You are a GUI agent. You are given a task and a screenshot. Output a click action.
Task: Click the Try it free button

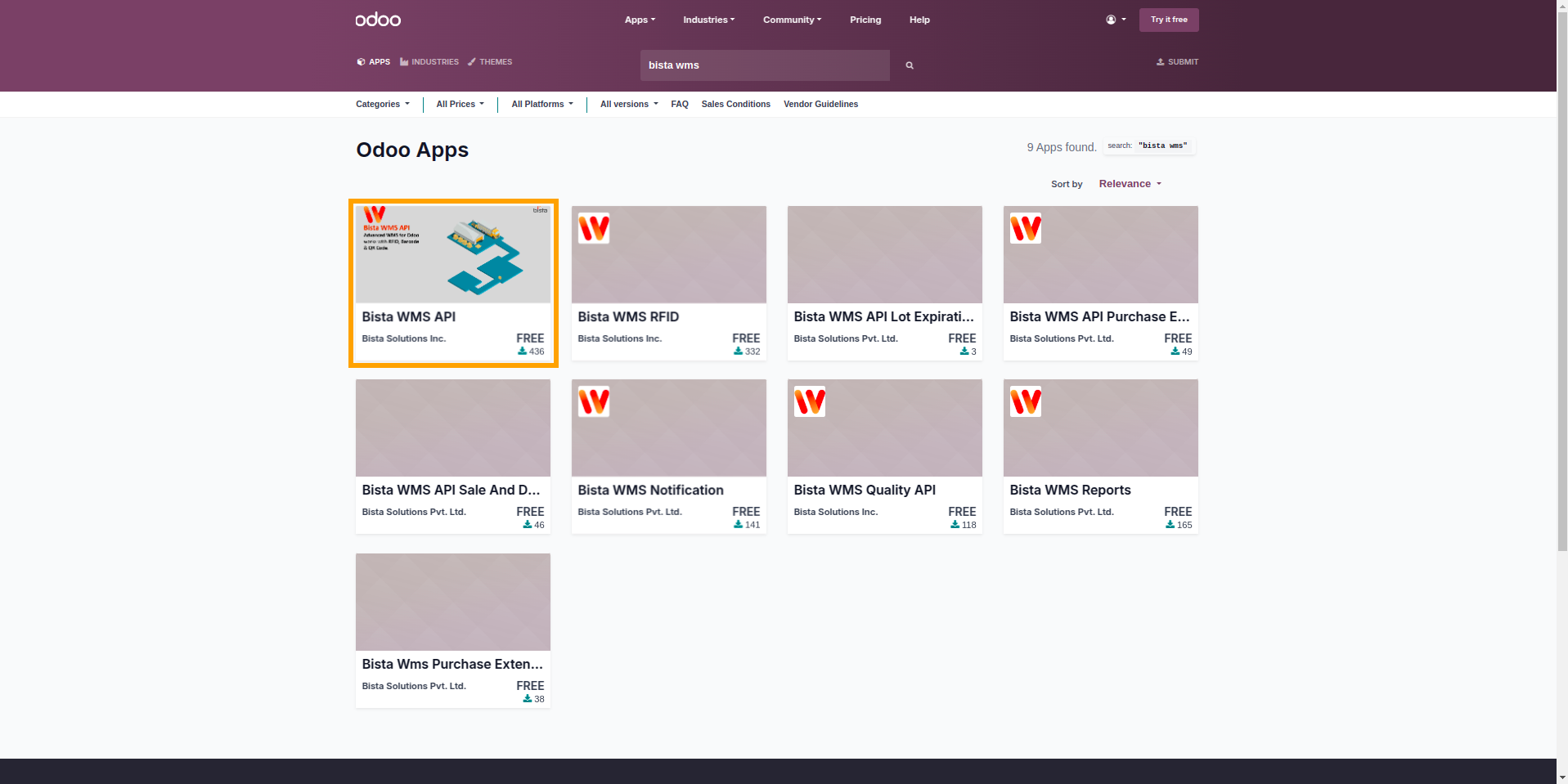tap(1169, 20)
